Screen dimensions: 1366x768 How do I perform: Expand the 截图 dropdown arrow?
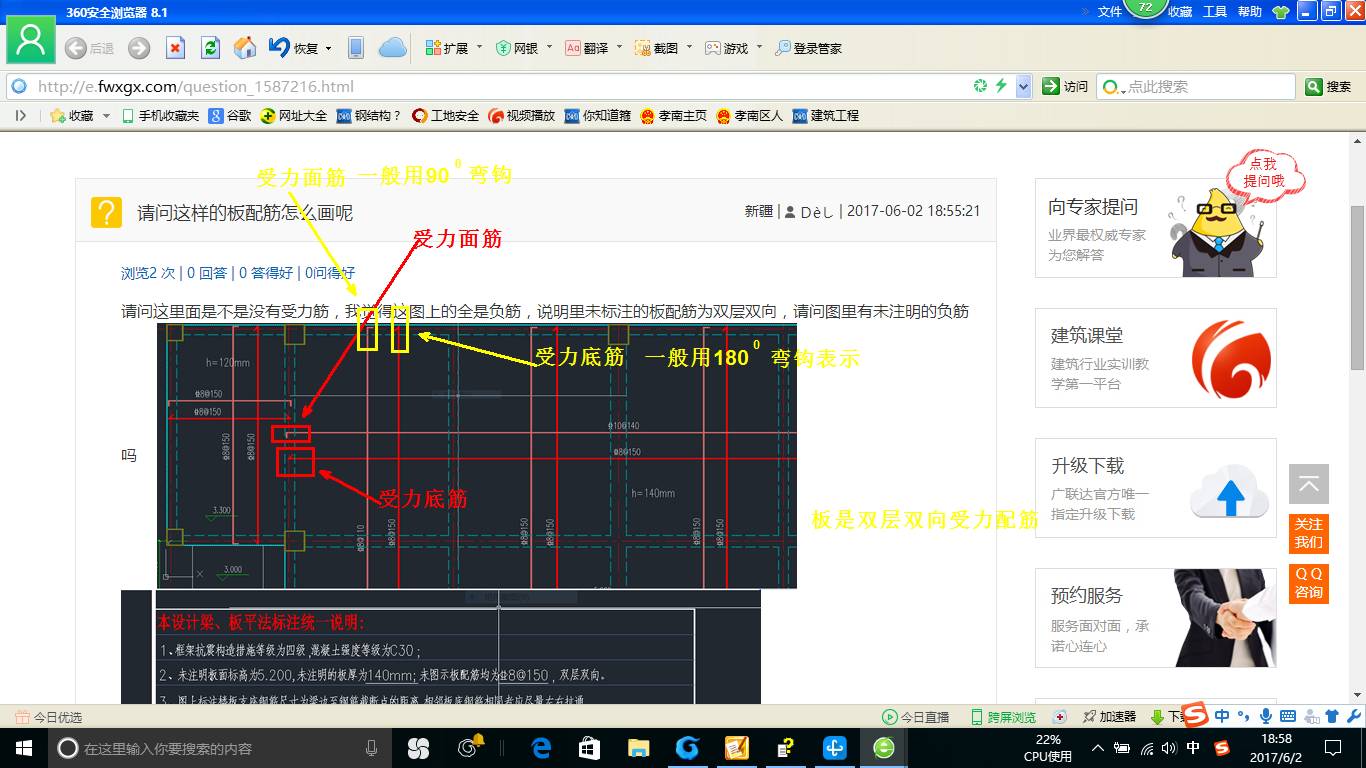[689, 48]
